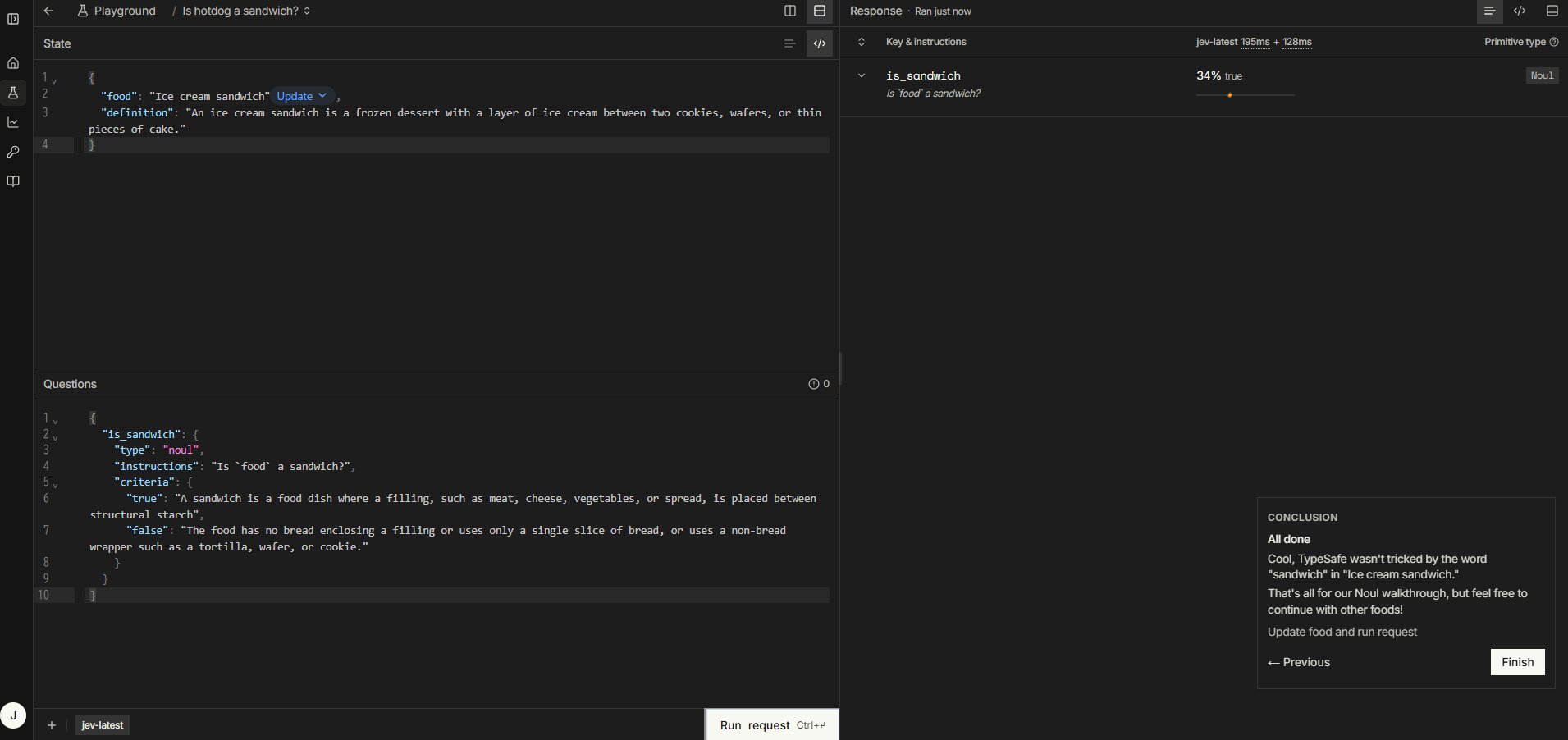Viewport: 1568px width, 740px height.
Task: Fold State JSON at line 1
Action: coord(55,80)
